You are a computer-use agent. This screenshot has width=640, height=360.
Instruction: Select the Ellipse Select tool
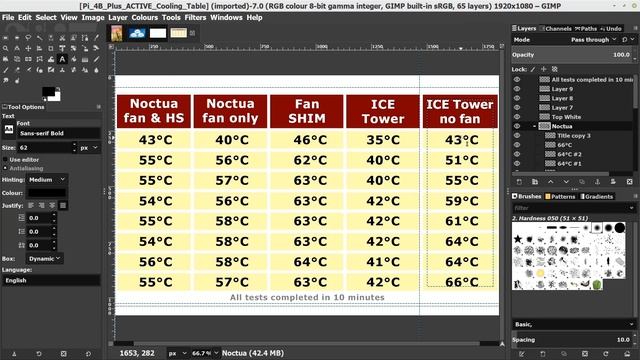pos(17,38)
